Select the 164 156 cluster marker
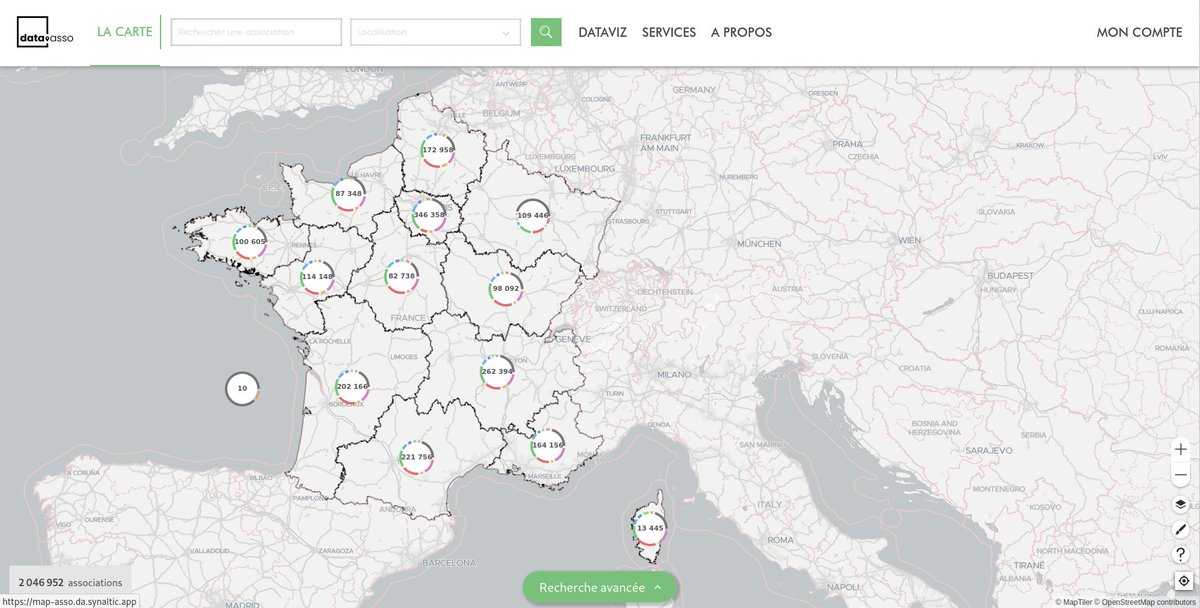This screenshot has height=608, width=1200. point(548,446)
